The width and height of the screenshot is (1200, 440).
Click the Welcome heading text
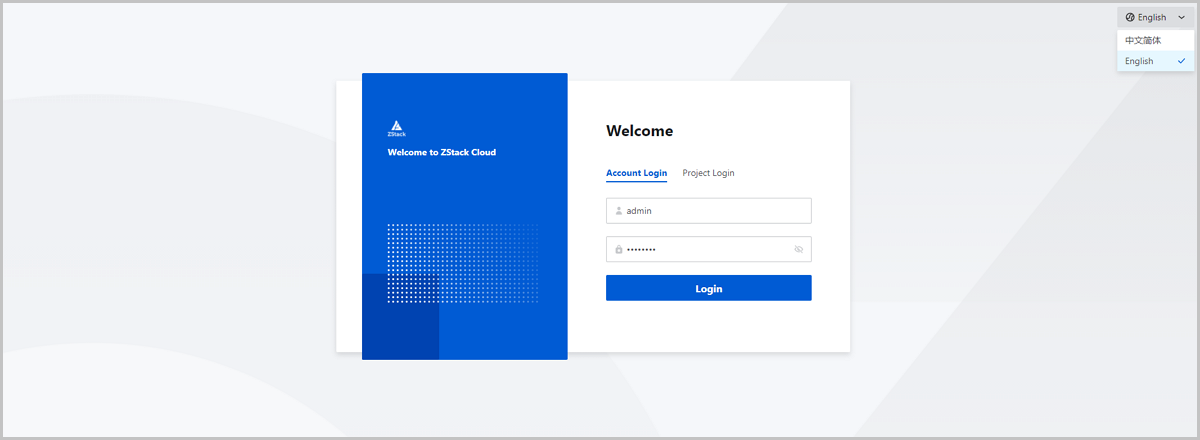tap(639, 131)
